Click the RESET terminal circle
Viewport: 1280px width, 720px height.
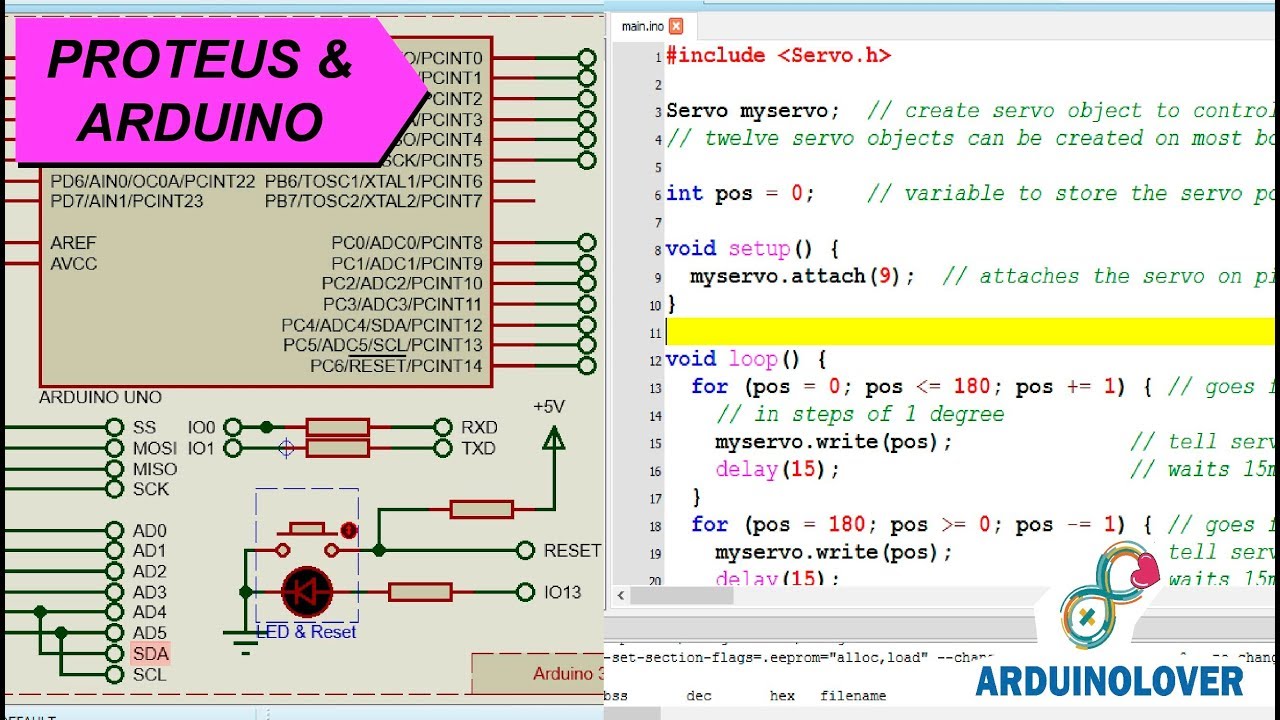click(526, 550)
